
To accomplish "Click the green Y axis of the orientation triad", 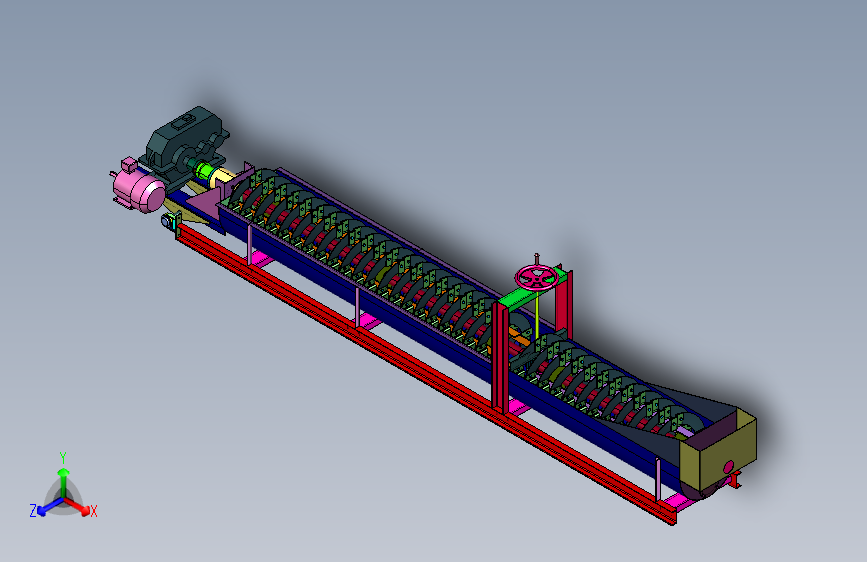I will coord(64,482).
